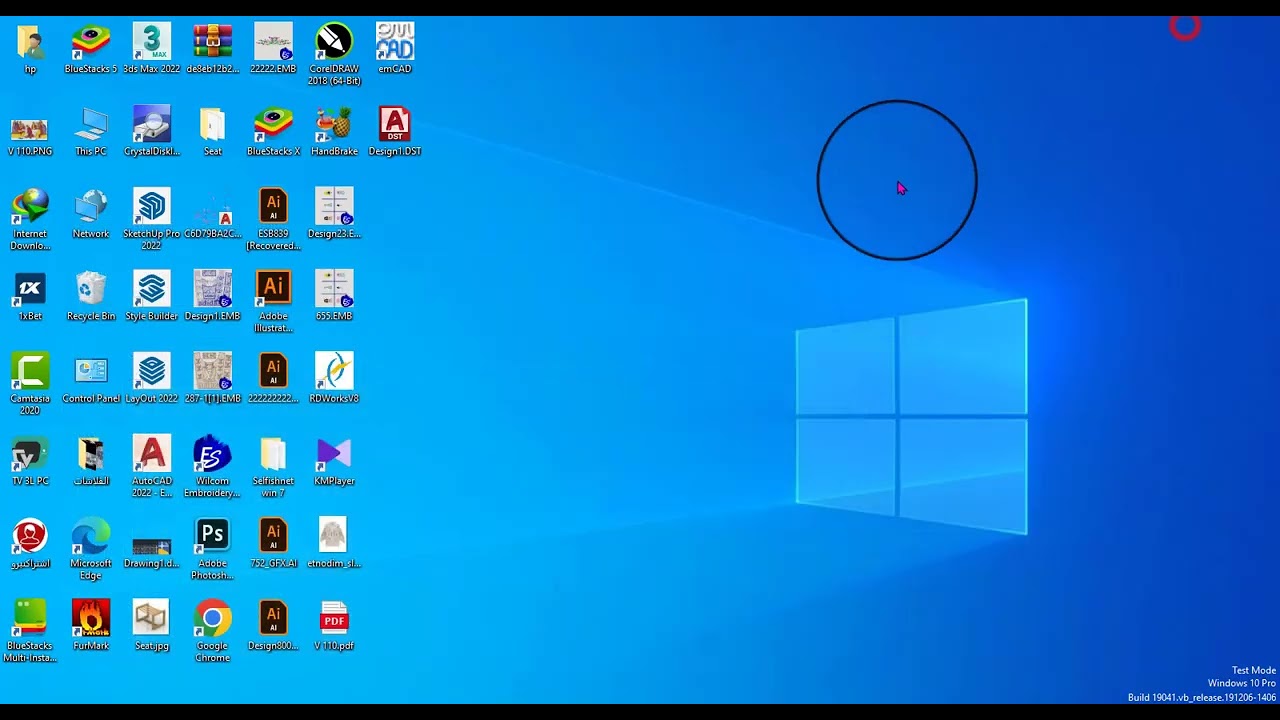
Task: Select the Design1.DST file icon
Action: click(x=395, y=124)
